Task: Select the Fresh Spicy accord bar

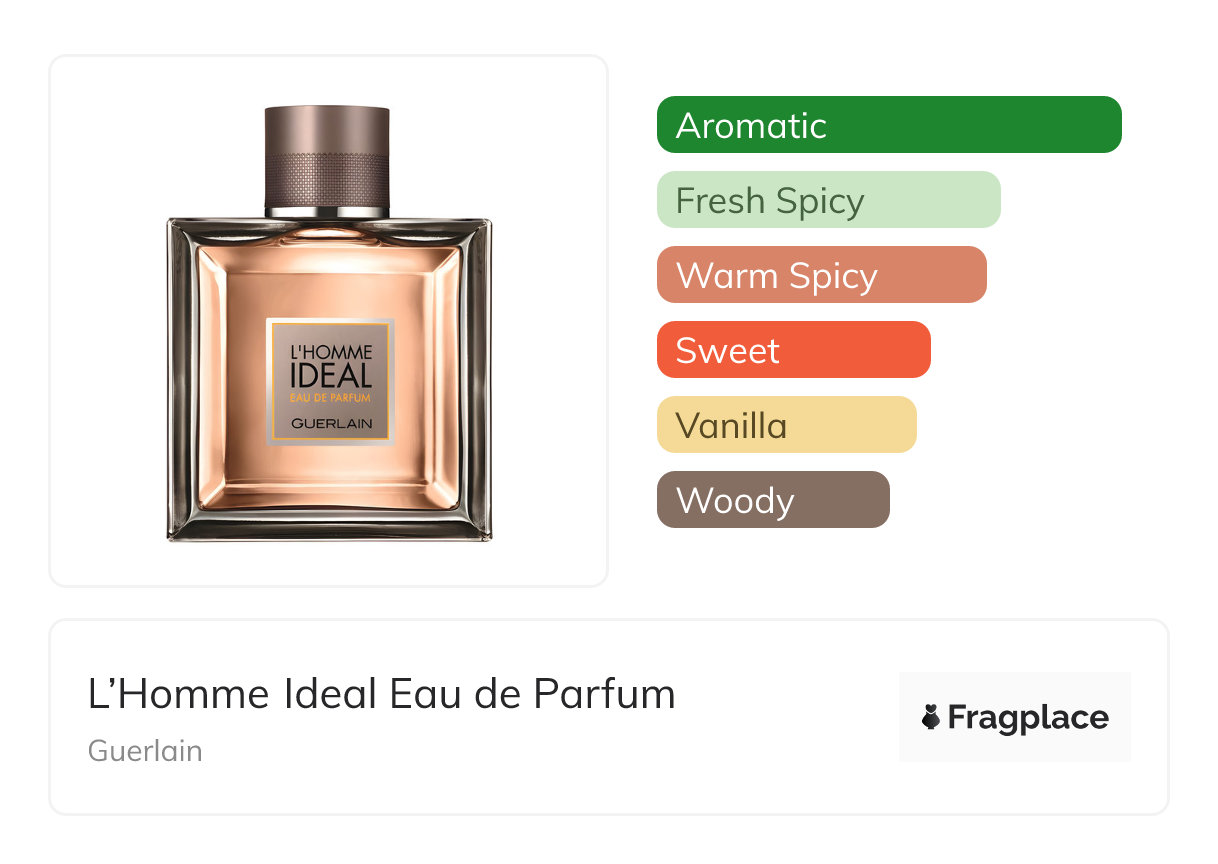Action: (829, 200)
